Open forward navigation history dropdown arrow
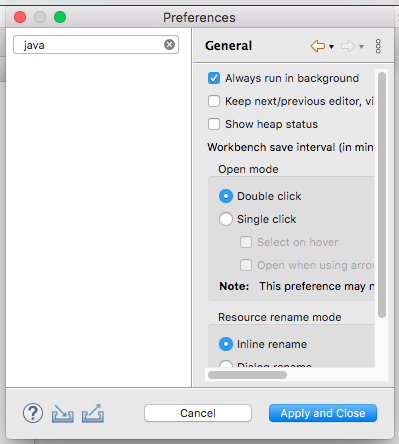The width and height of the screenshot is (399, 444). tap(361, 47)
